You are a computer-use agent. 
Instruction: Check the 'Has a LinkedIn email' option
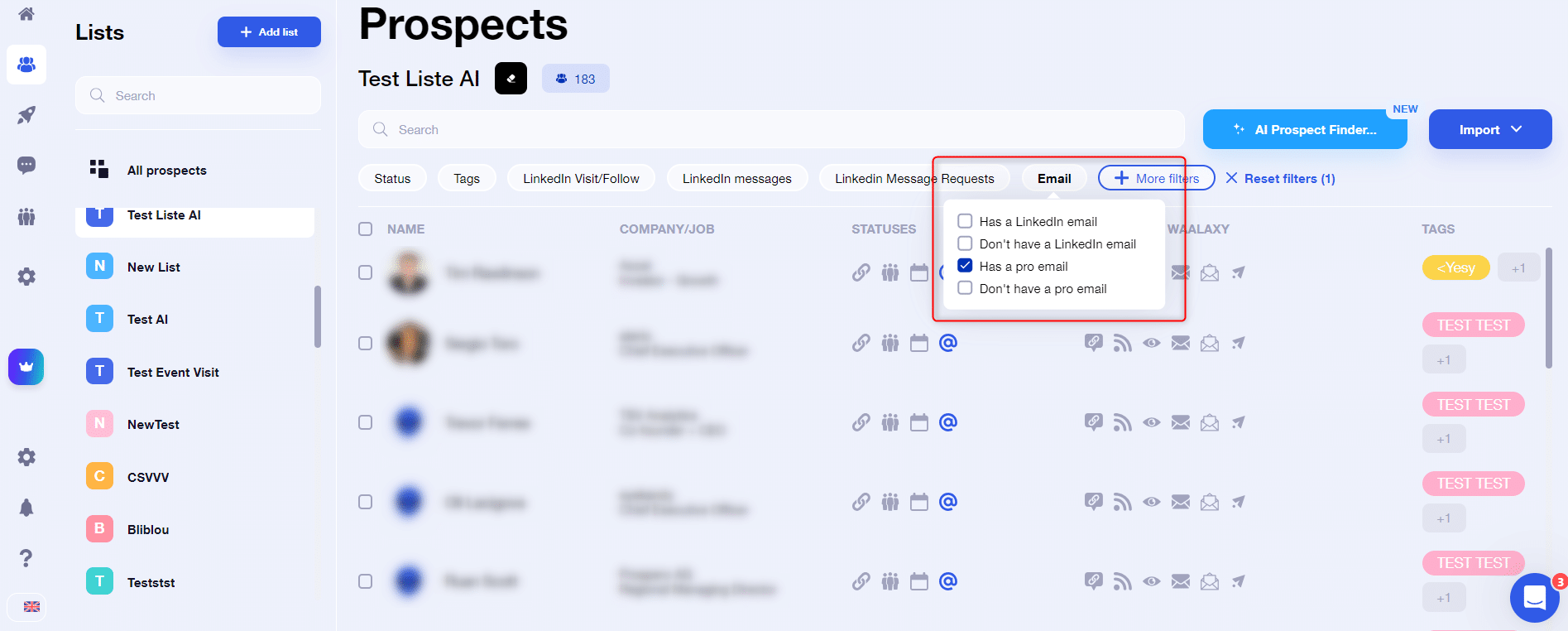click(x=965, y=221)
